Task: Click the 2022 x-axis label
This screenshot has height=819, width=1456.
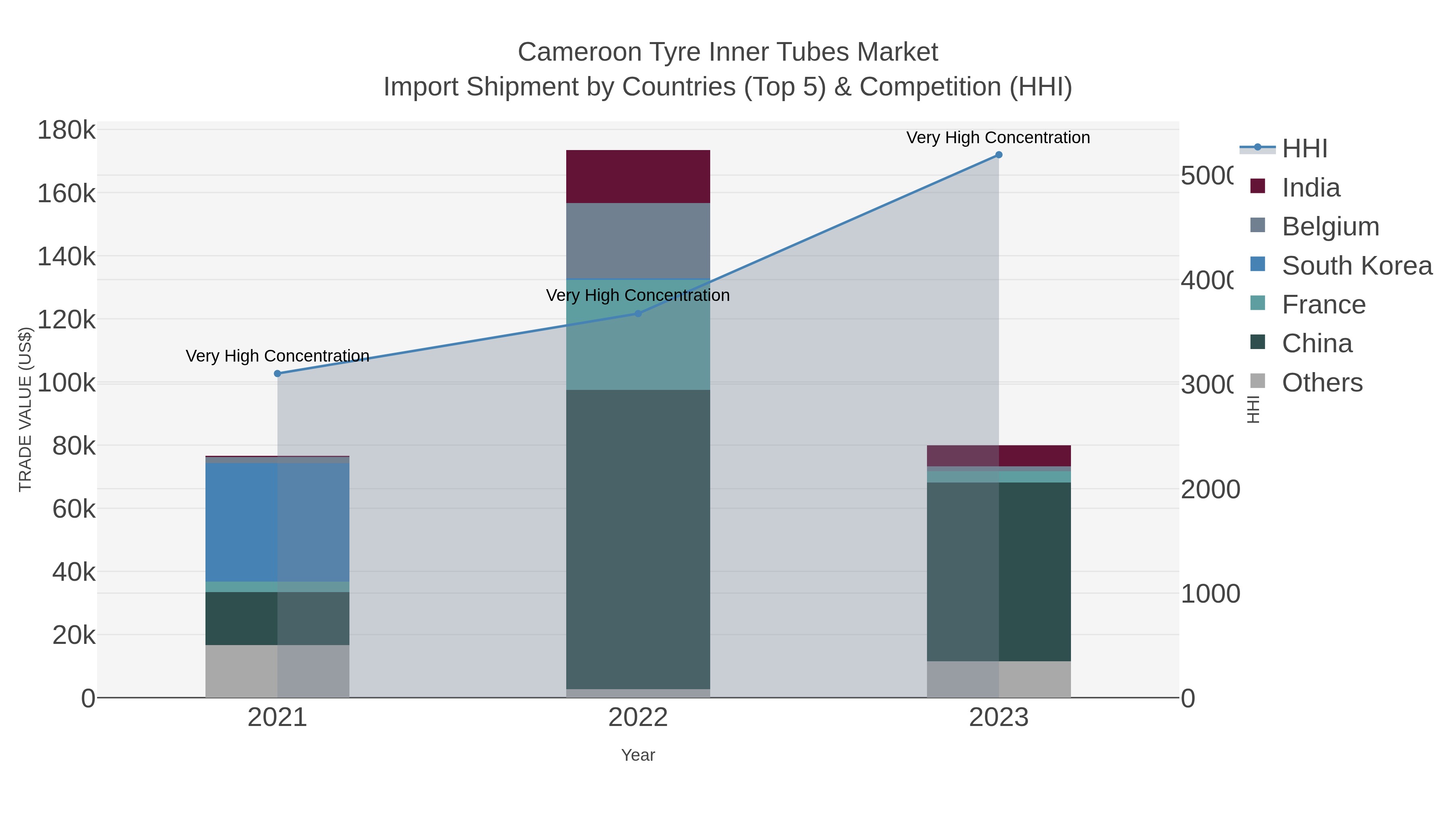Action: (638, 718)
